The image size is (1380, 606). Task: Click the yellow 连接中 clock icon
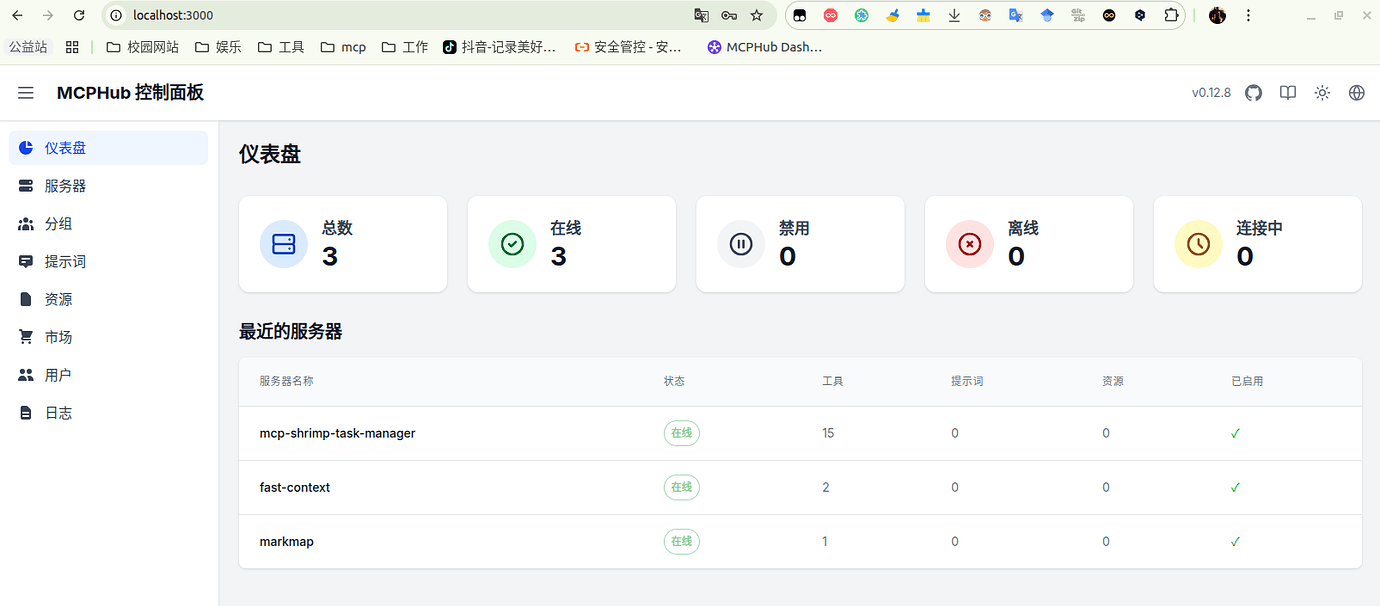pyautogui.click(x=1198, y=244)
